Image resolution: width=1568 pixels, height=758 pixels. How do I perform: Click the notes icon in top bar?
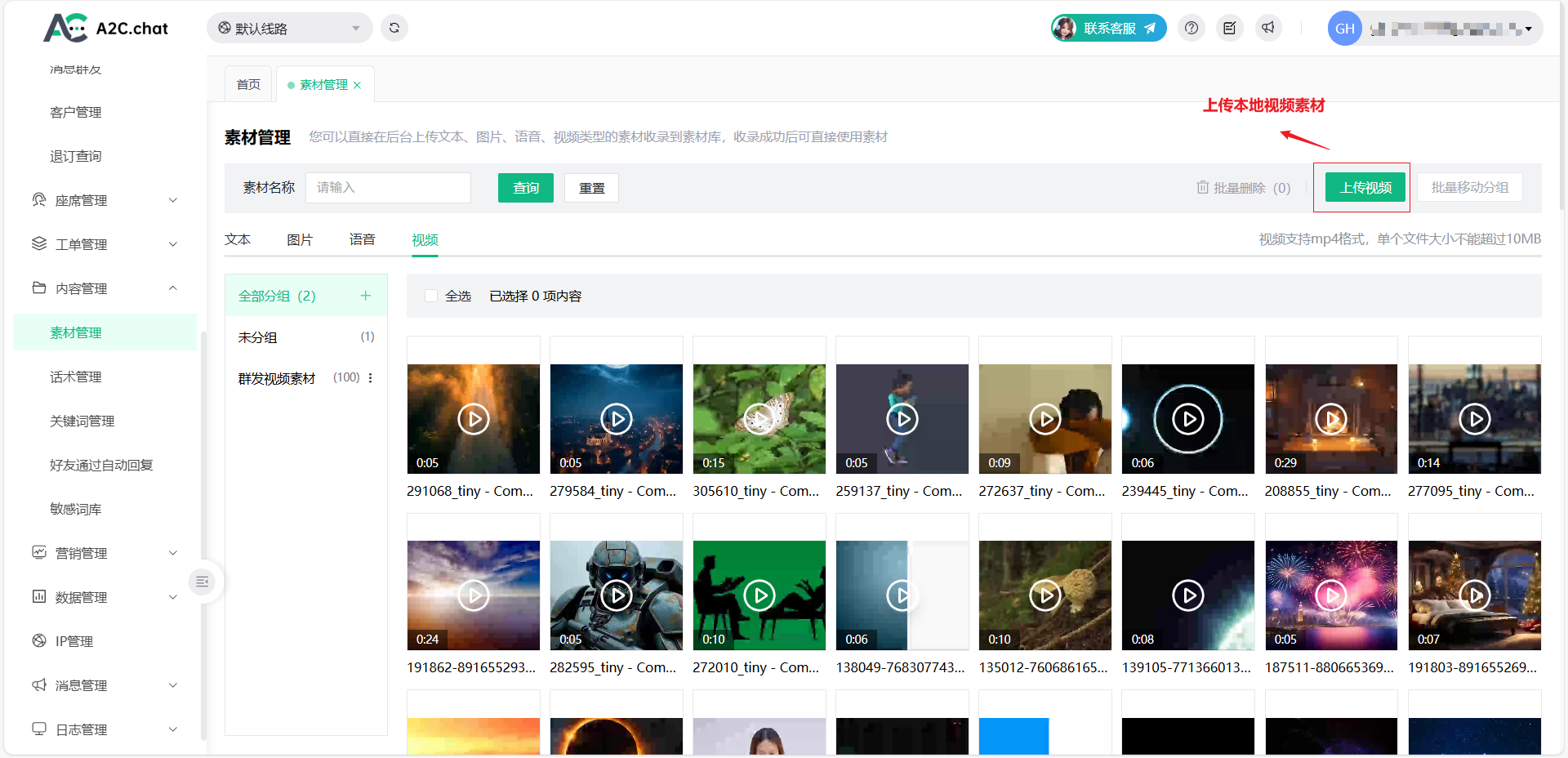(1230, 29)
